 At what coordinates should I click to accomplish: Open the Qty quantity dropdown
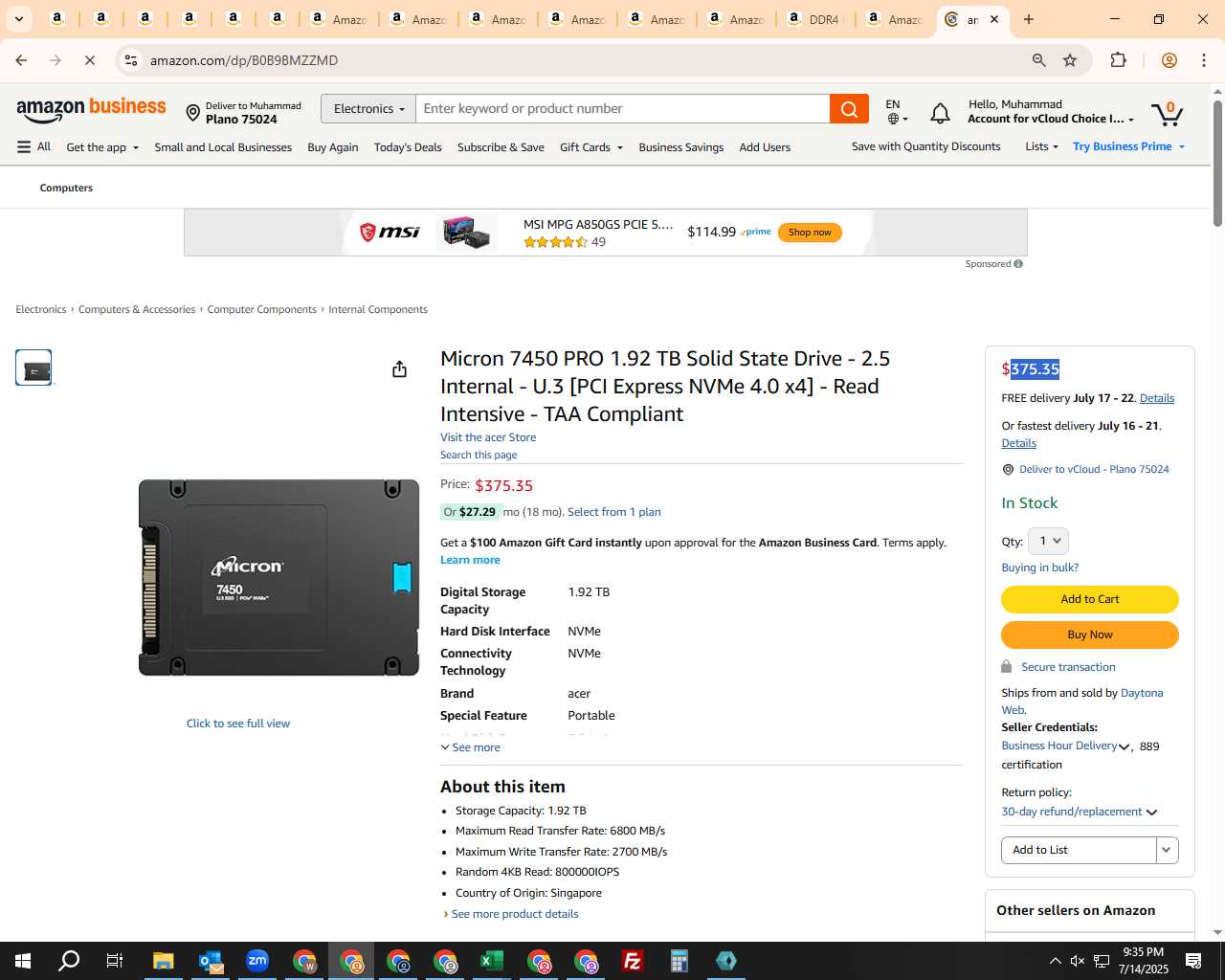[x=1050, y=541]
